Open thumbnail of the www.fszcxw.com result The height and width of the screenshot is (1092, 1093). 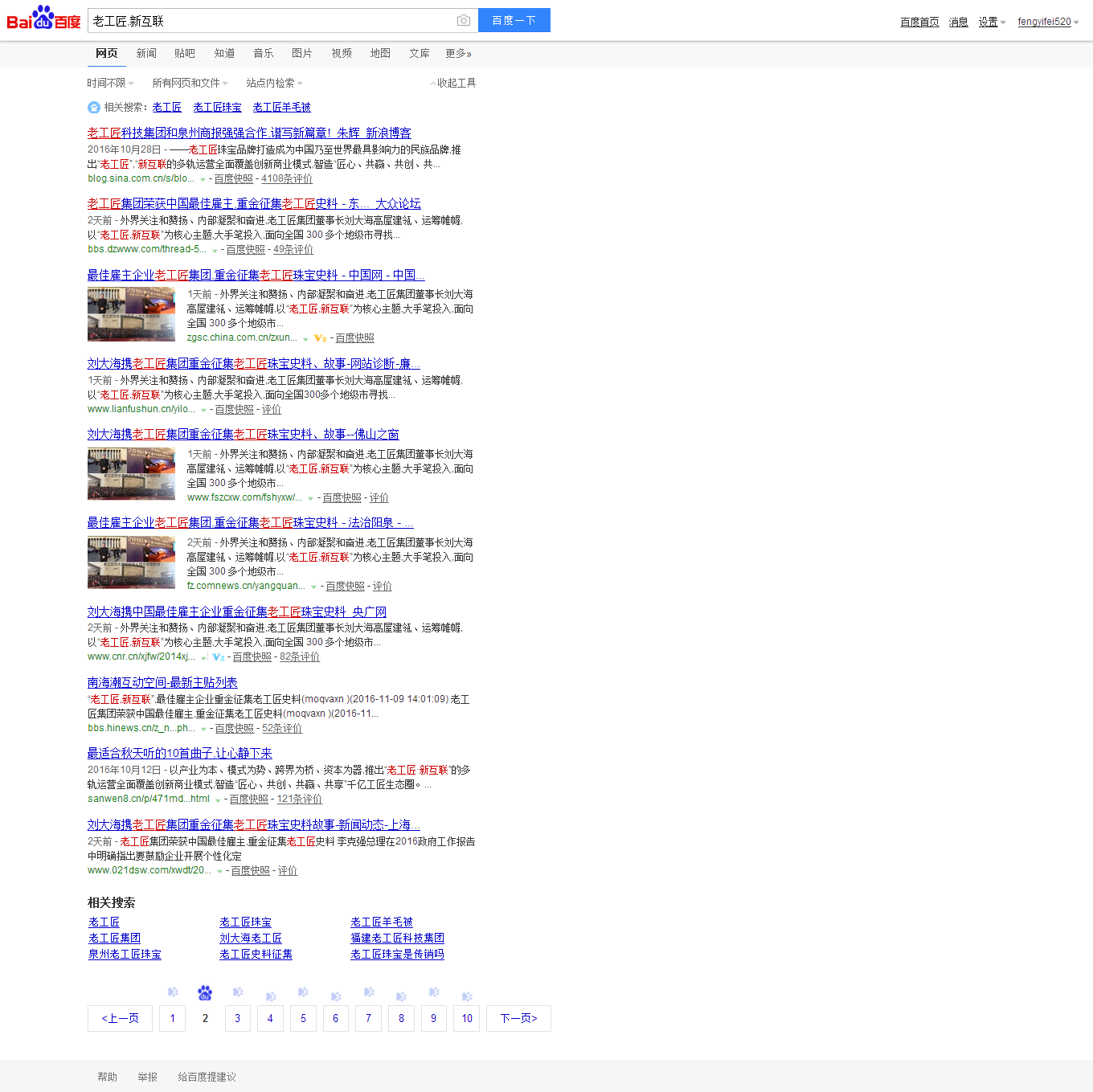(131, 474)
